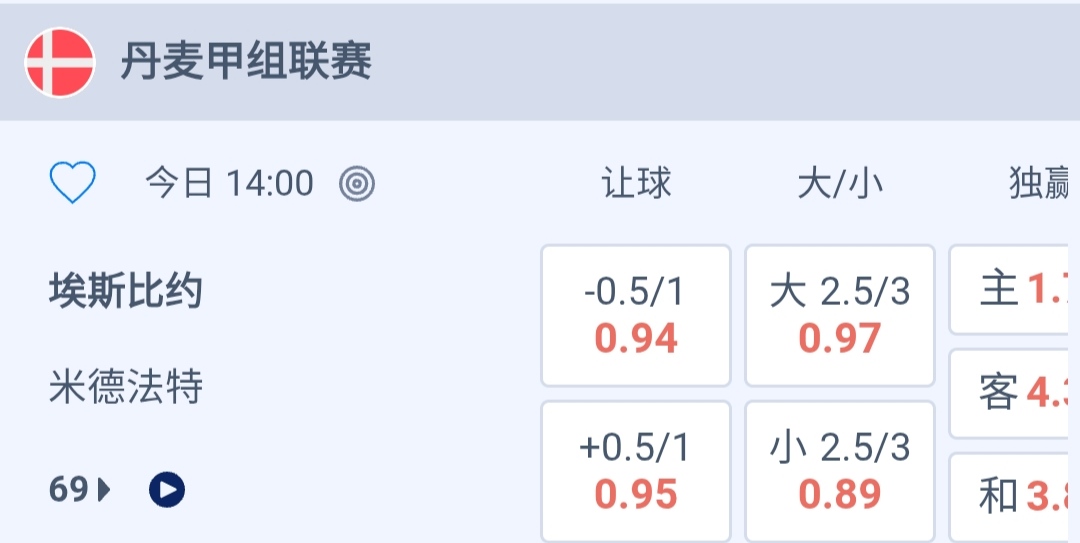1080x543 pixels.
Task: Play the live stream video icon
Action: 167,489
